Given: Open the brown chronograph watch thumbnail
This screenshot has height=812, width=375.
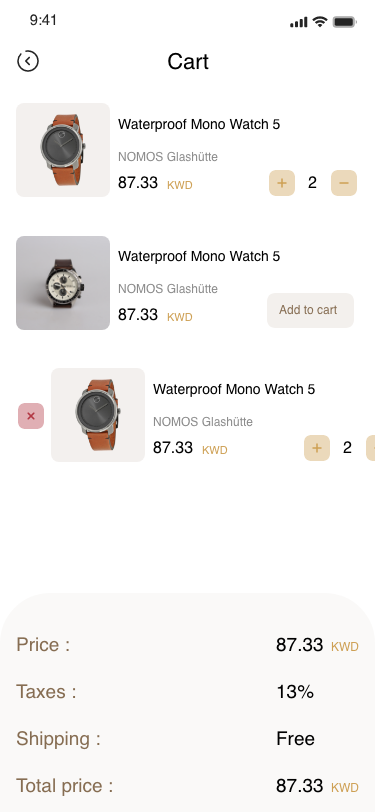Looking at the screenshot, I should click(x=63, y=283).
